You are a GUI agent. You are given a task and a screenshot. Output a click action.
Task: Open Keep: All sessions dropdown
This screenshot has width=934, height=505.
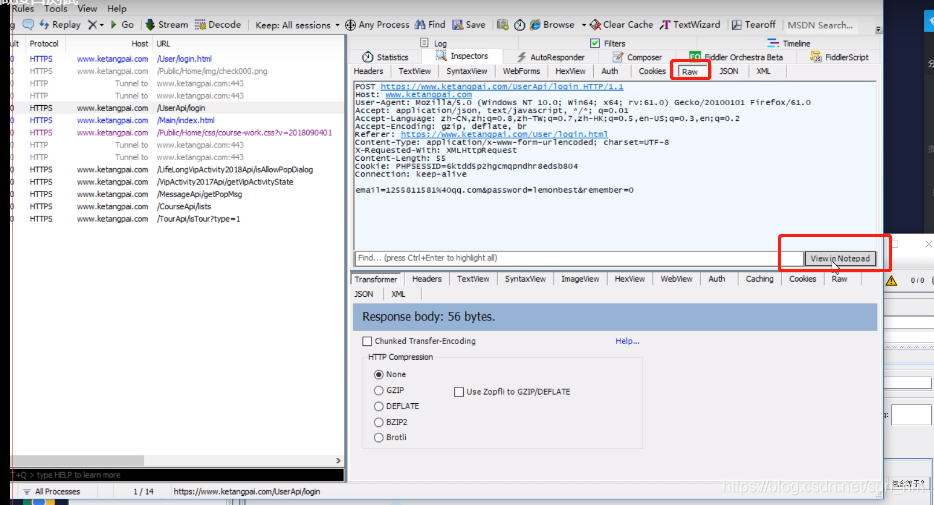297,25
